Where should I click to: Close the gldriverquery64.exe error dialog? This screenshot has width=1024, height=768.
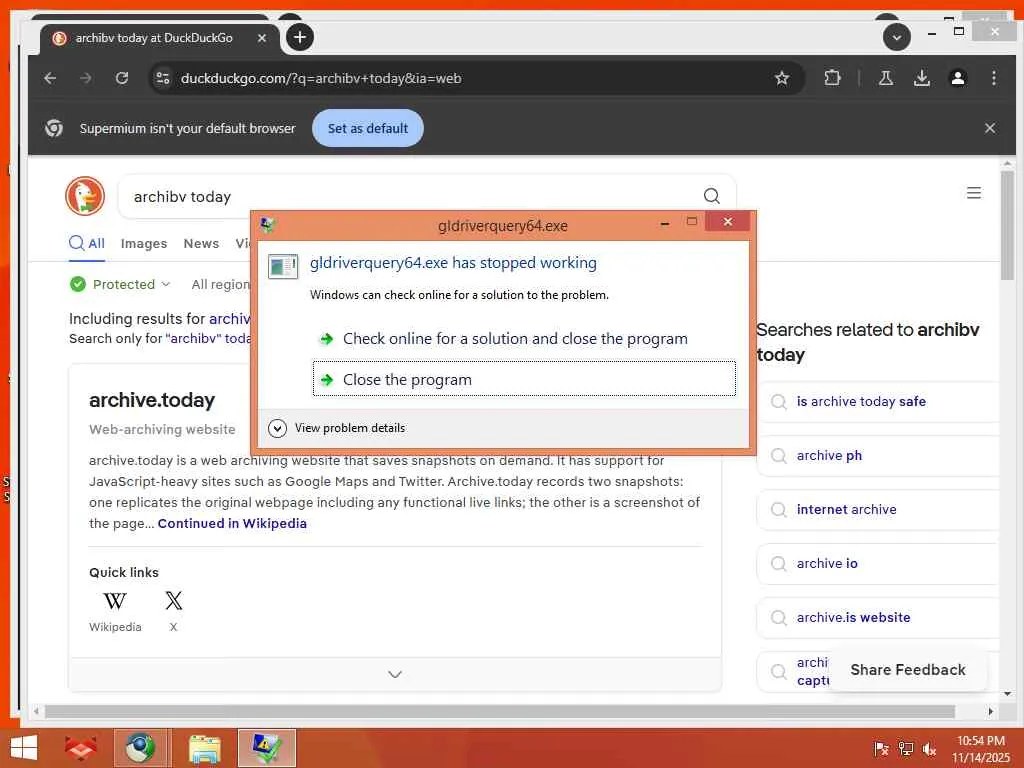point(728,222)
